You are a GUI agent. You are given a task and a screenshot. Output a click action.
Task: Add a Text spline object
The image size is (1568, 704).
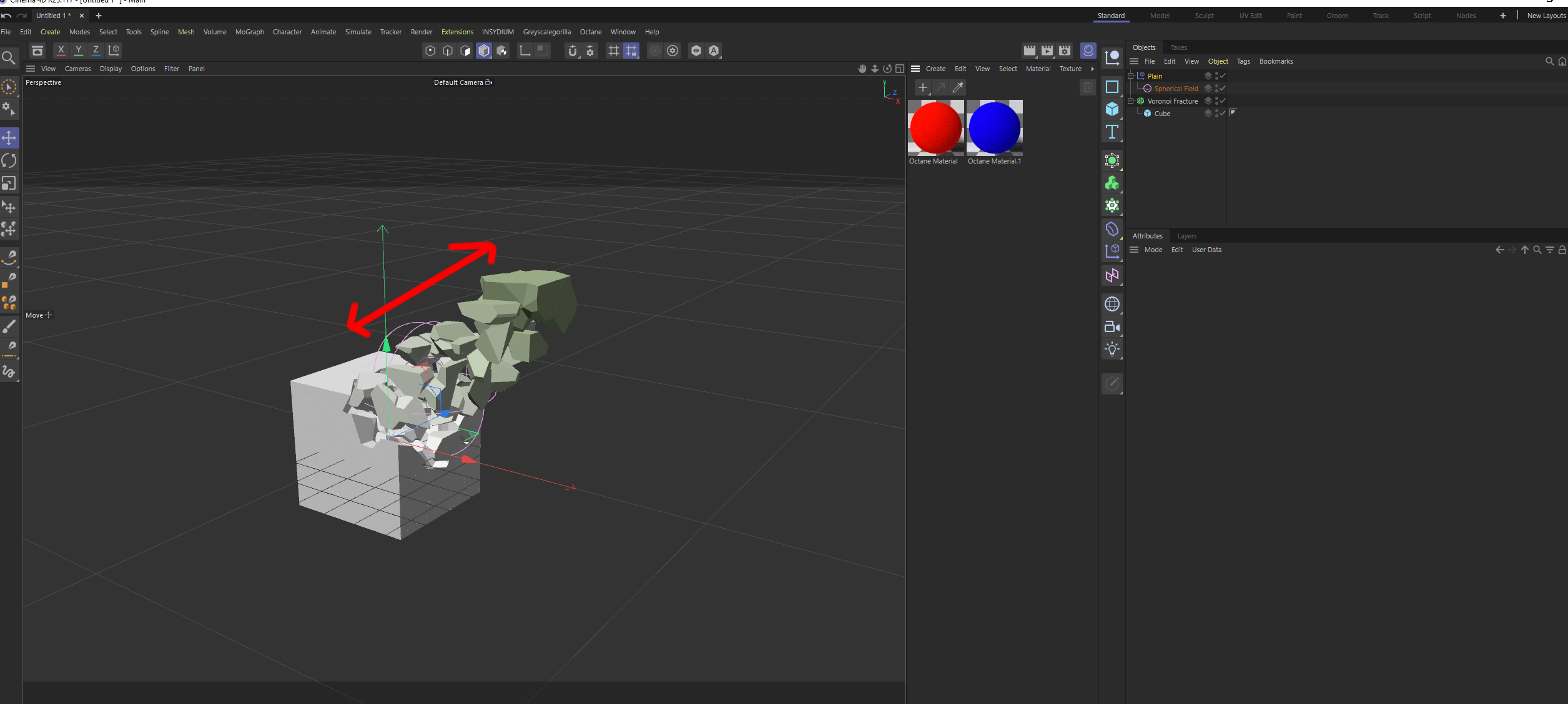click(x=1112, y=132)
